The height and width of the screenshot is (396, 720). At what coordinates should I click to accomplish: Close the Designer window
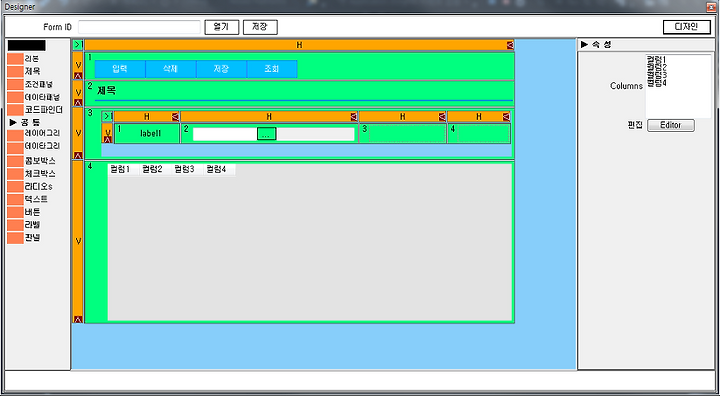tap(711, 6)
